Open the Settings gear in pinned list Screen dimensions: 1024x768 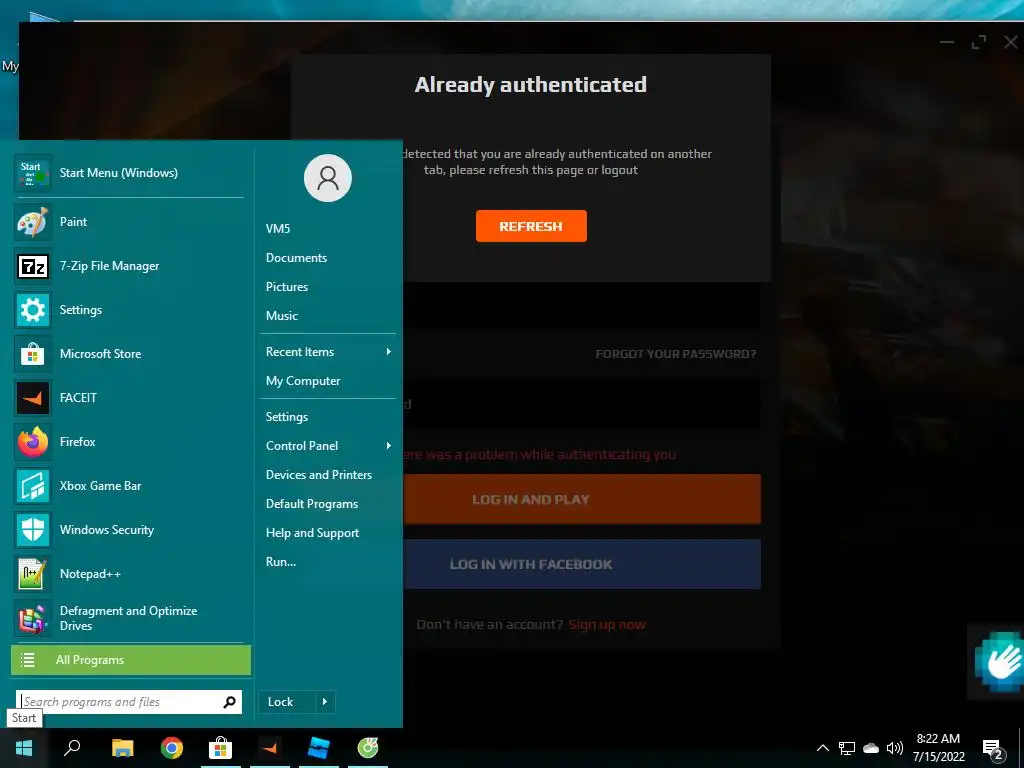pyautogui.click(x=32, y=310)
